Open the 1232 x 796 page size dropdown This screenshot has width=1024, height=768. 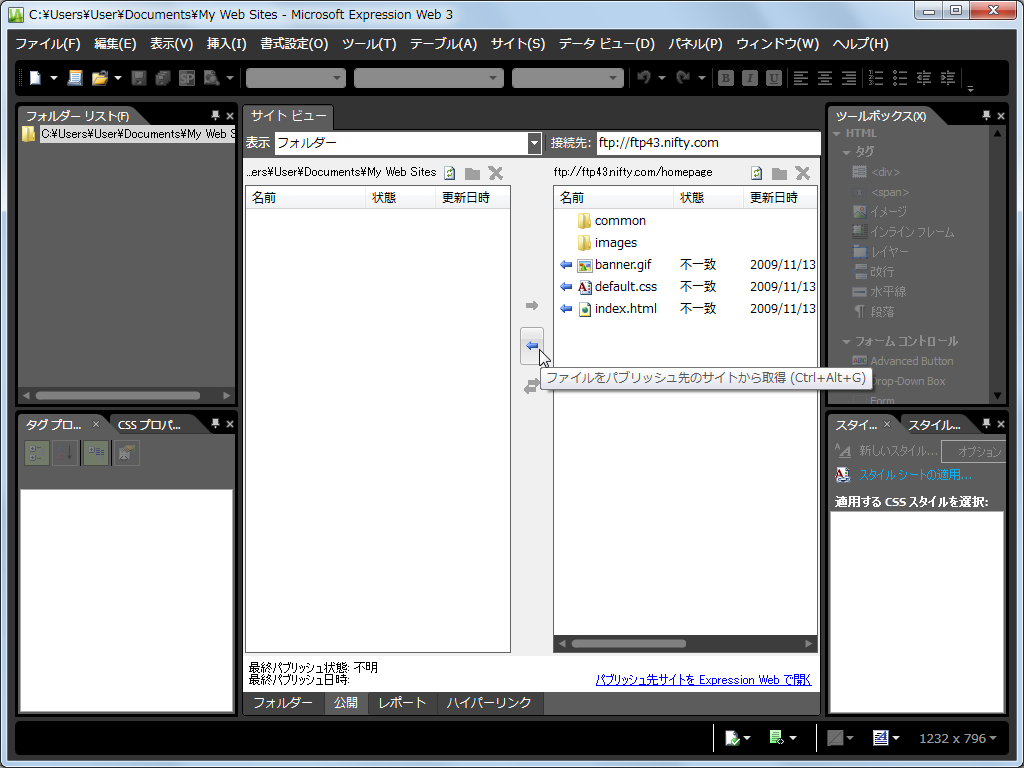957,739
